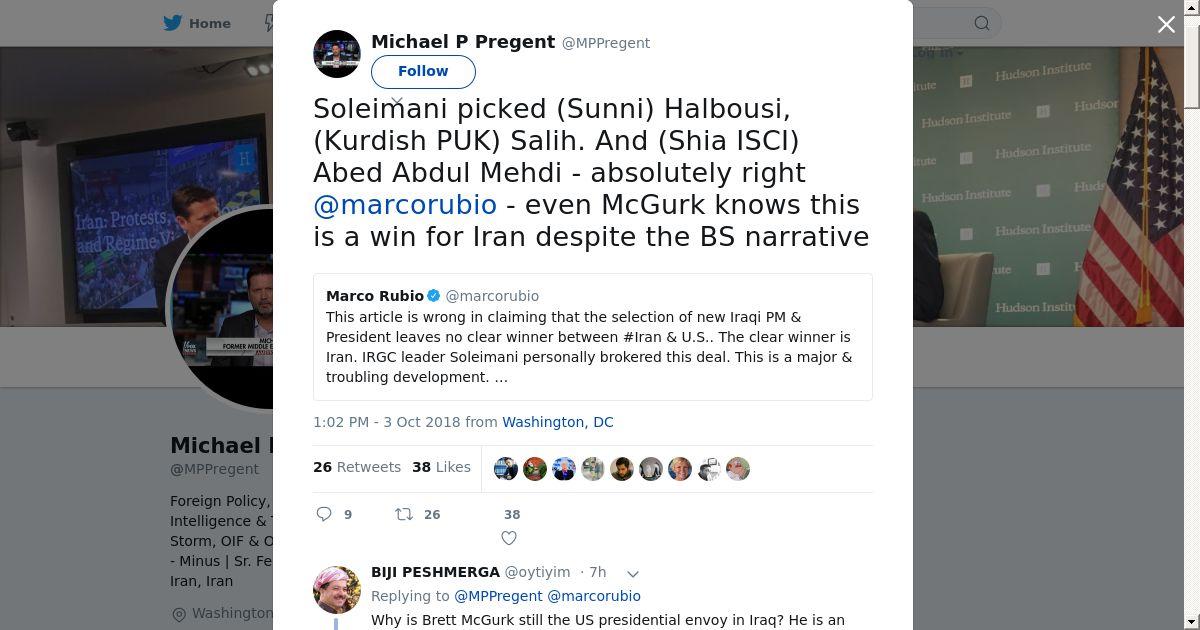
Task: Open Michael P Pregent's avatar in tweet
Action: (x=337, y=54)
